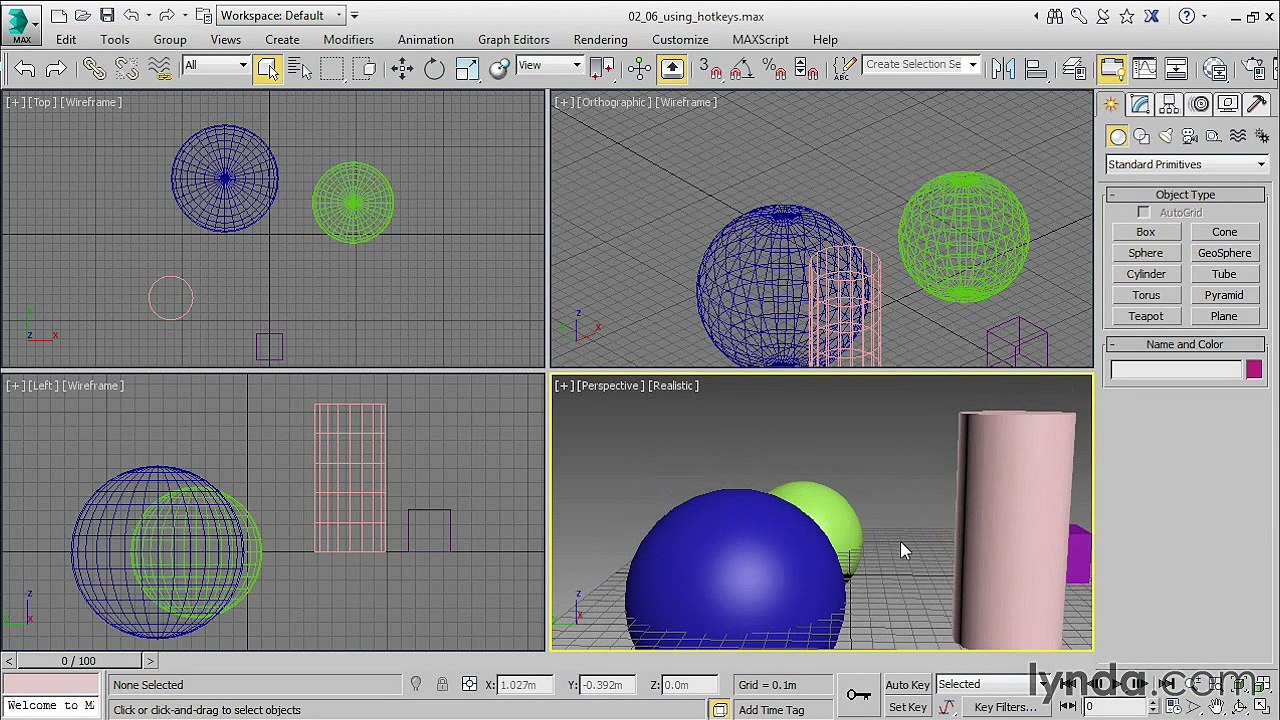This screenshot has width=1280, height=720.
Task: Toggle the 3D Snaps button
Action: point(709,68)
